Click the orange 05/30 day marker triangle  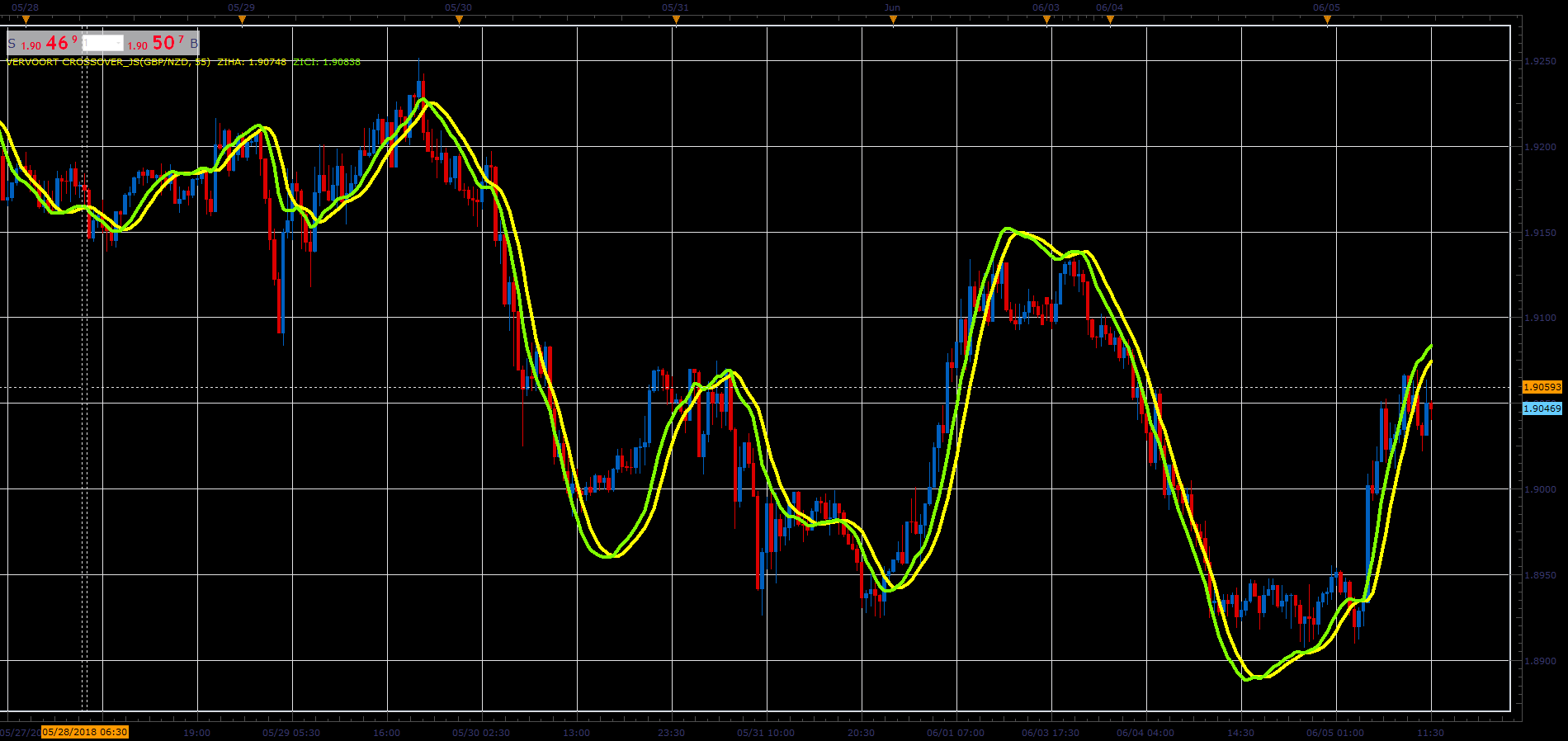point(459,21)
